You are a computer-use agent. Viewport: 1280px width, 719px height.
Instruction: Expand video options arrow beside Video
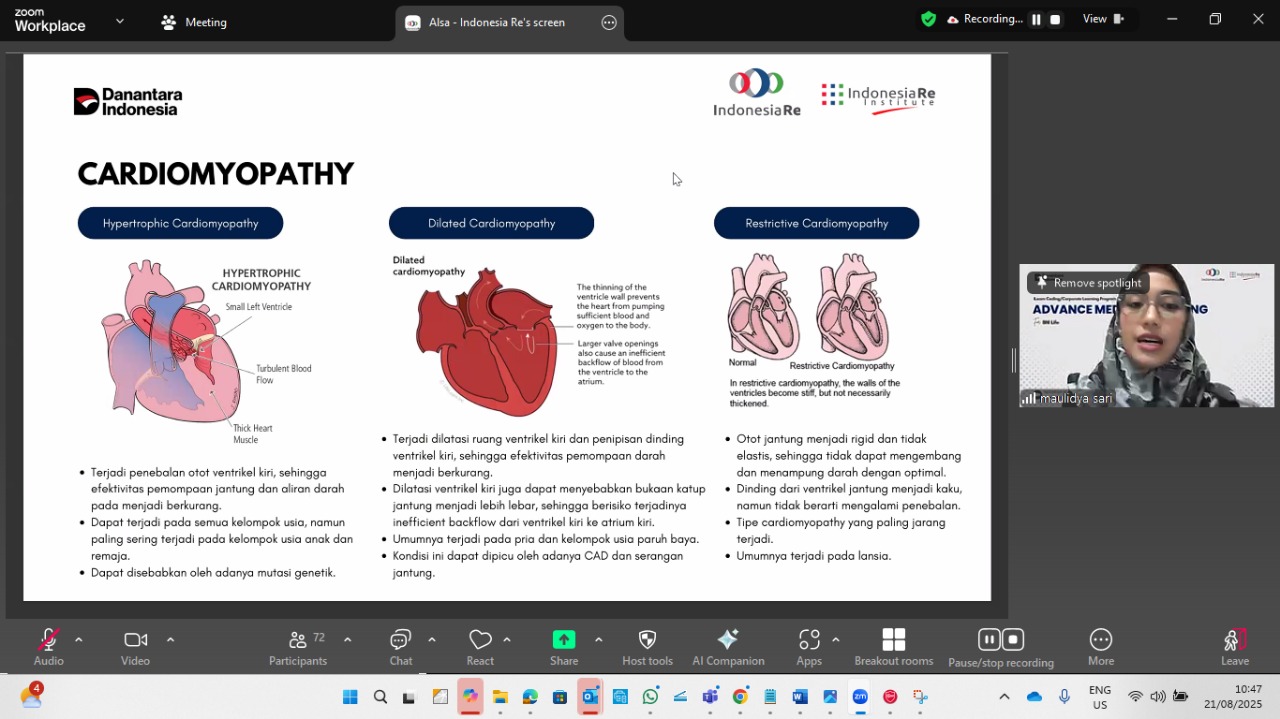pos(170,640)
